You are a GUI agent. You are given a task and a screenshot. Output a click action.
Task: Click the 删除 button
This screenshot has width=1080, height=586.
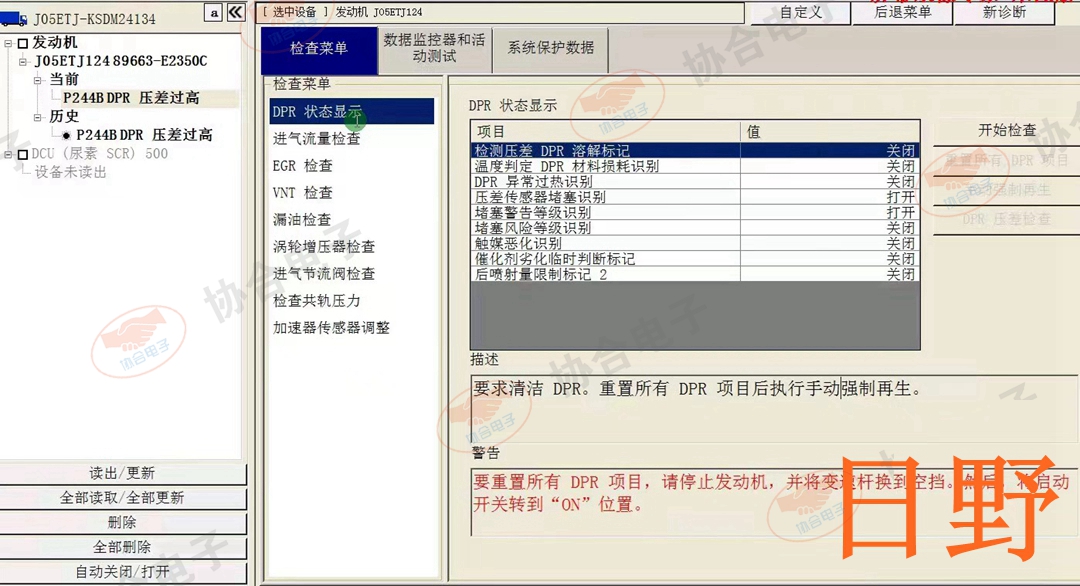pyautogui.click(x=123, y=523)
